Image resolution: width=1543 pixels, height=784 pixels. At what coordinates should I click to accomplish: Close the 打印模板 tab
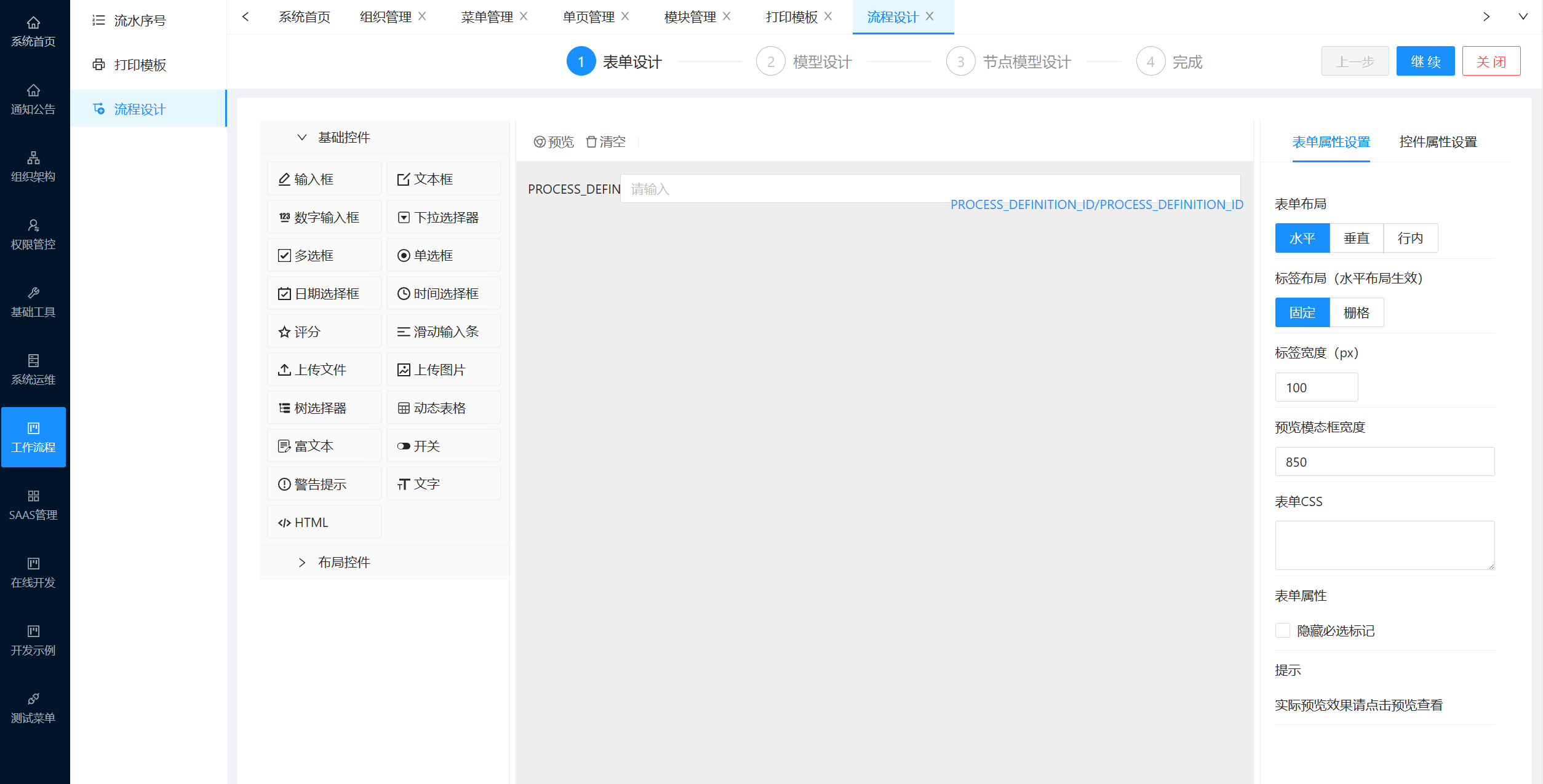[828, 17]
